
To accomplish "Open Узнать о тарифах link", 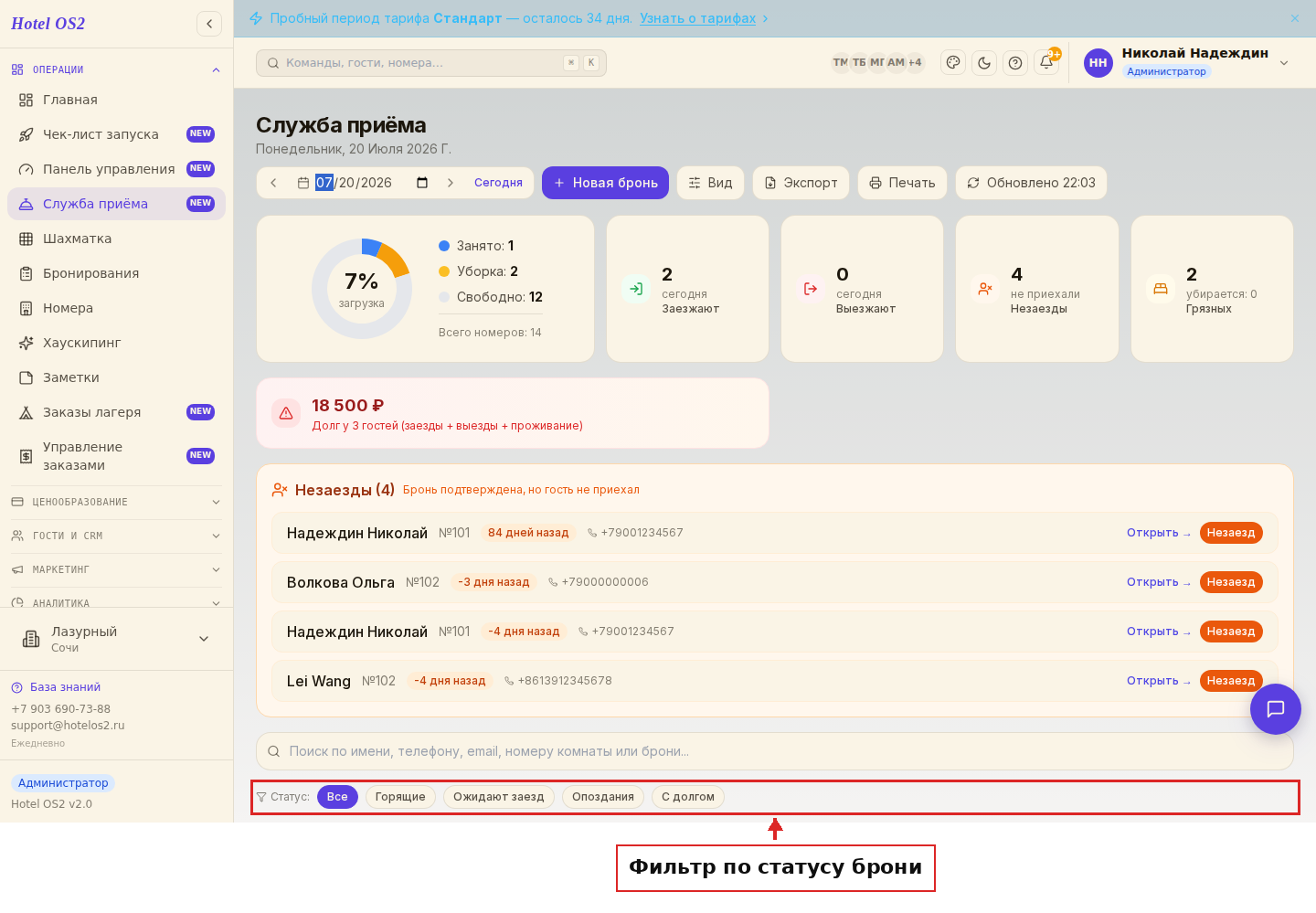I will pyautogui.click(x=698, y=18).
